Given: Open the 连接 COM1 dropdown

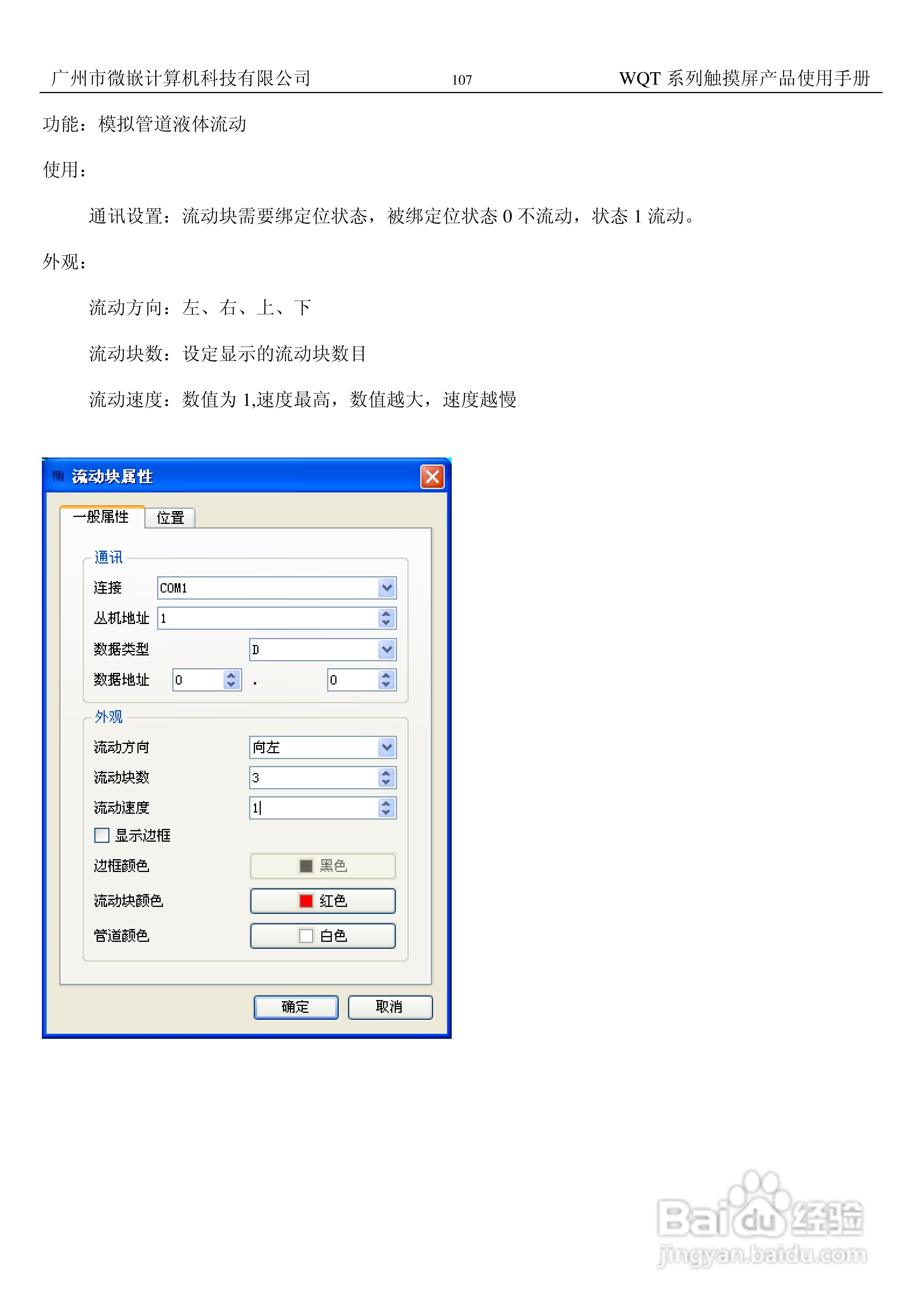Looking at the screenshot, I should tap(387, 588).
